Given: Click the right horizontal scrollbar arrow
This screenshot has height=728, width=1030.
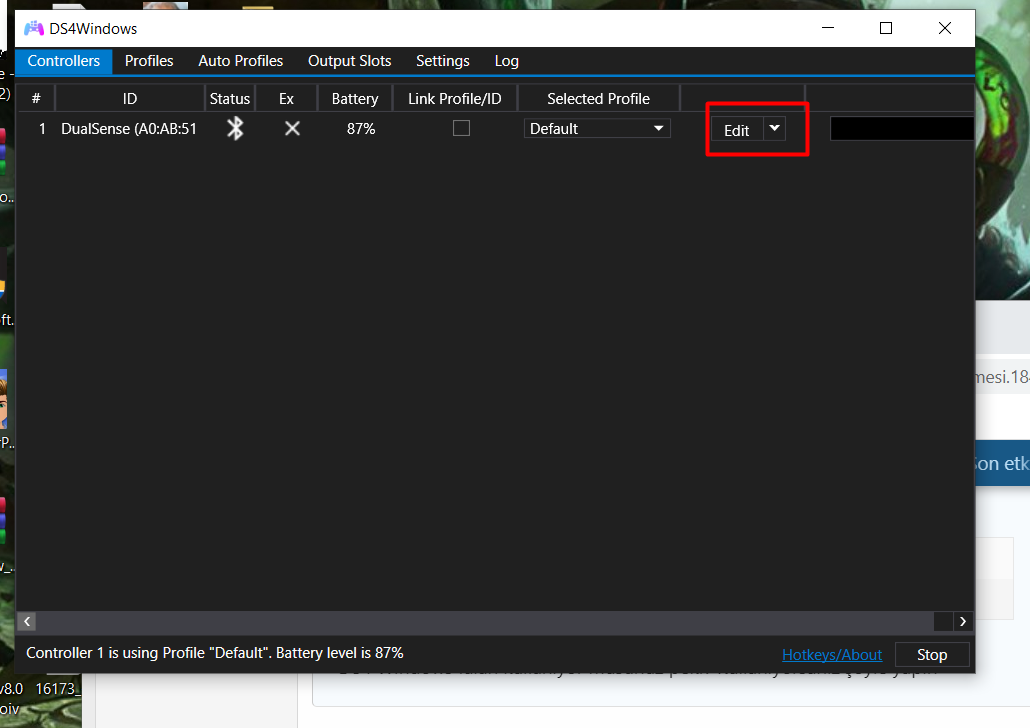Looking at the screenshot, I should tap(962, 621).
